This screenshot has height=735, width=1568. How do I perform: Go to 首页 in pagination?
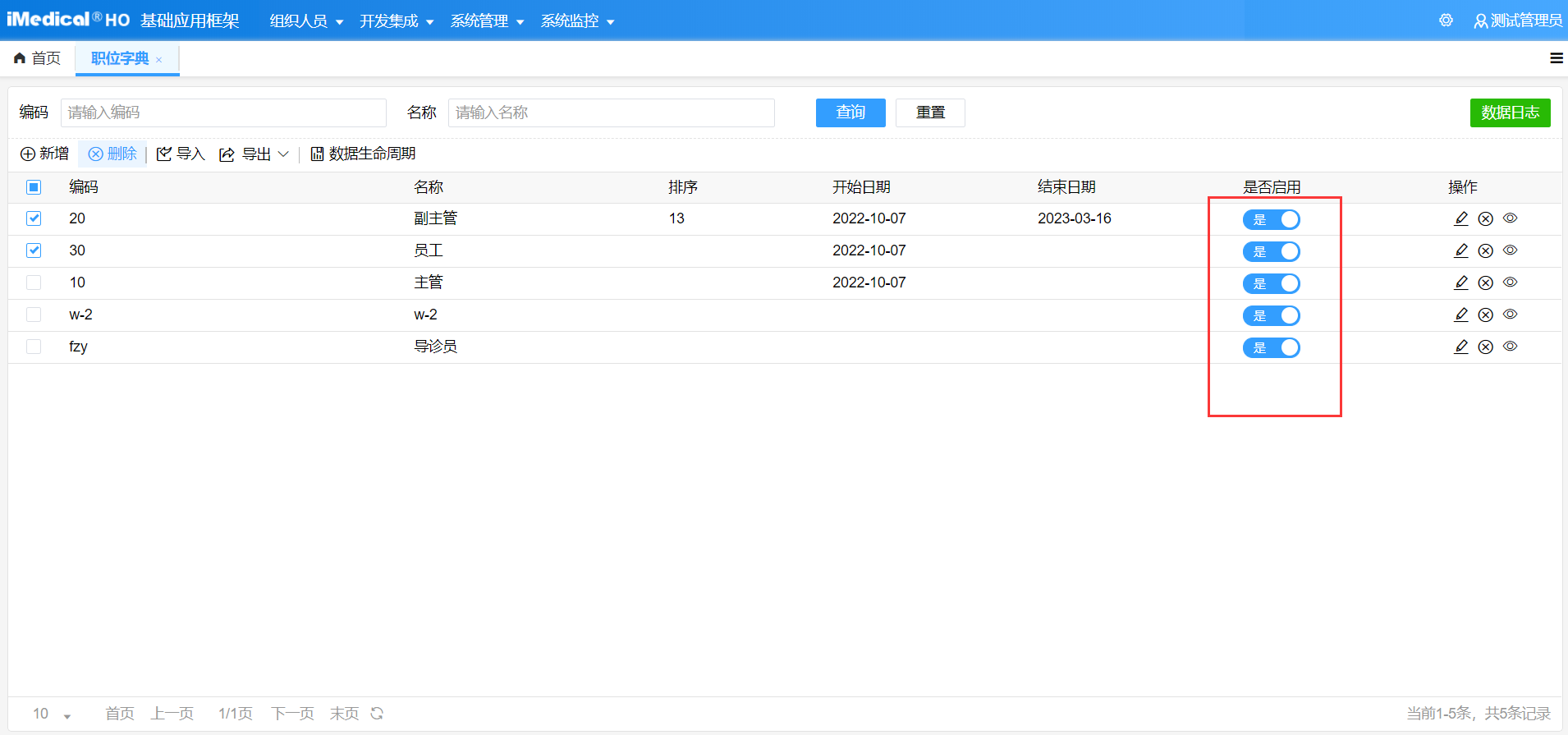pyautogui.click(x=120, y=714)
